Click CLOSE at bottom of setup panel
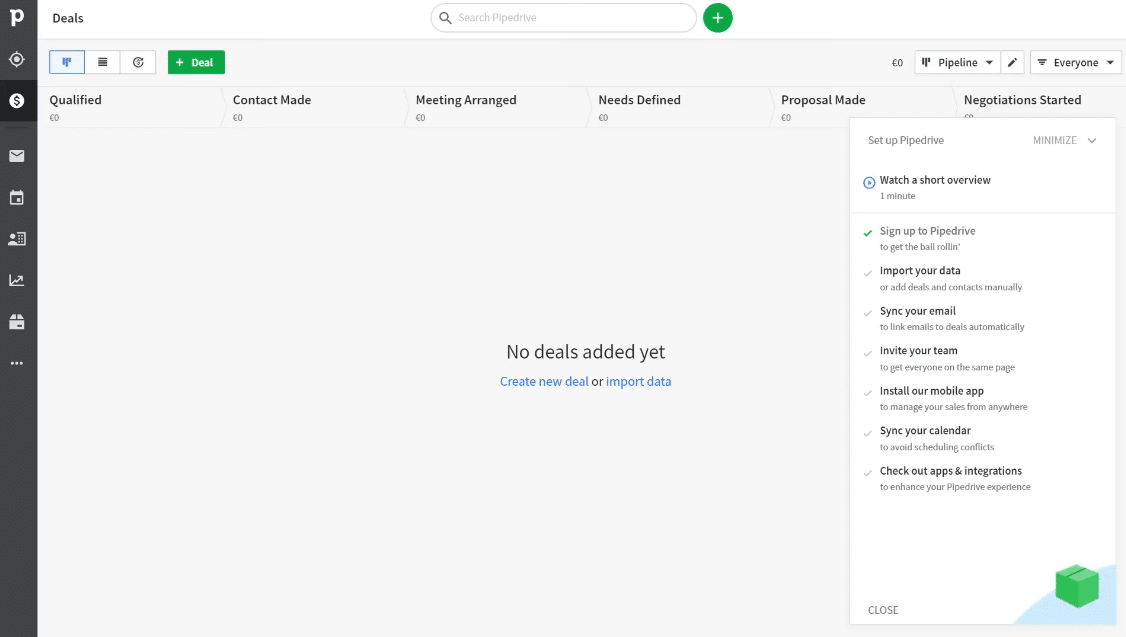 click(x=883, y=610)
